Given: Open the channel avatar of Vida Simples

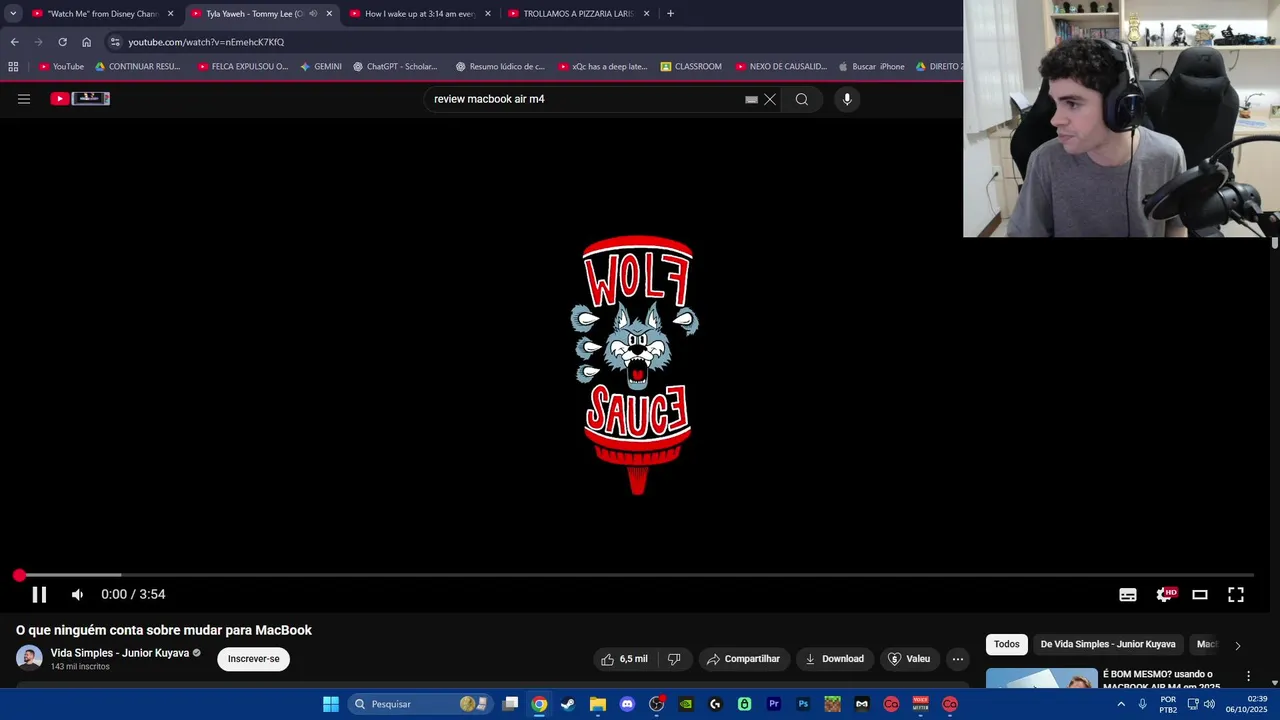Looking at the screenshot, I should (x=30, y=658).
